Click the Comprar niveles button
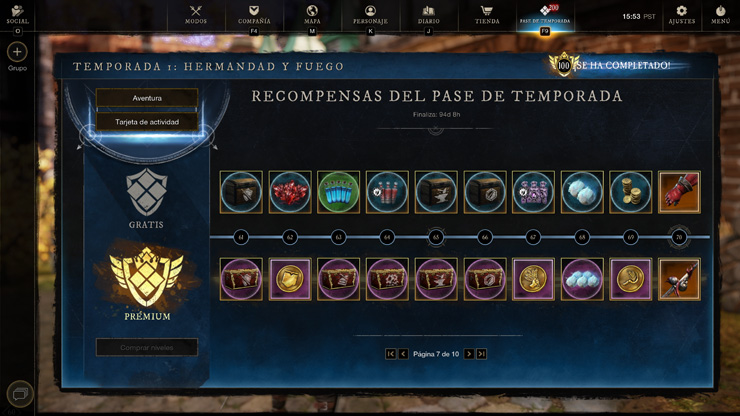Viewport: 740px width, 416px height. [147, 348]
